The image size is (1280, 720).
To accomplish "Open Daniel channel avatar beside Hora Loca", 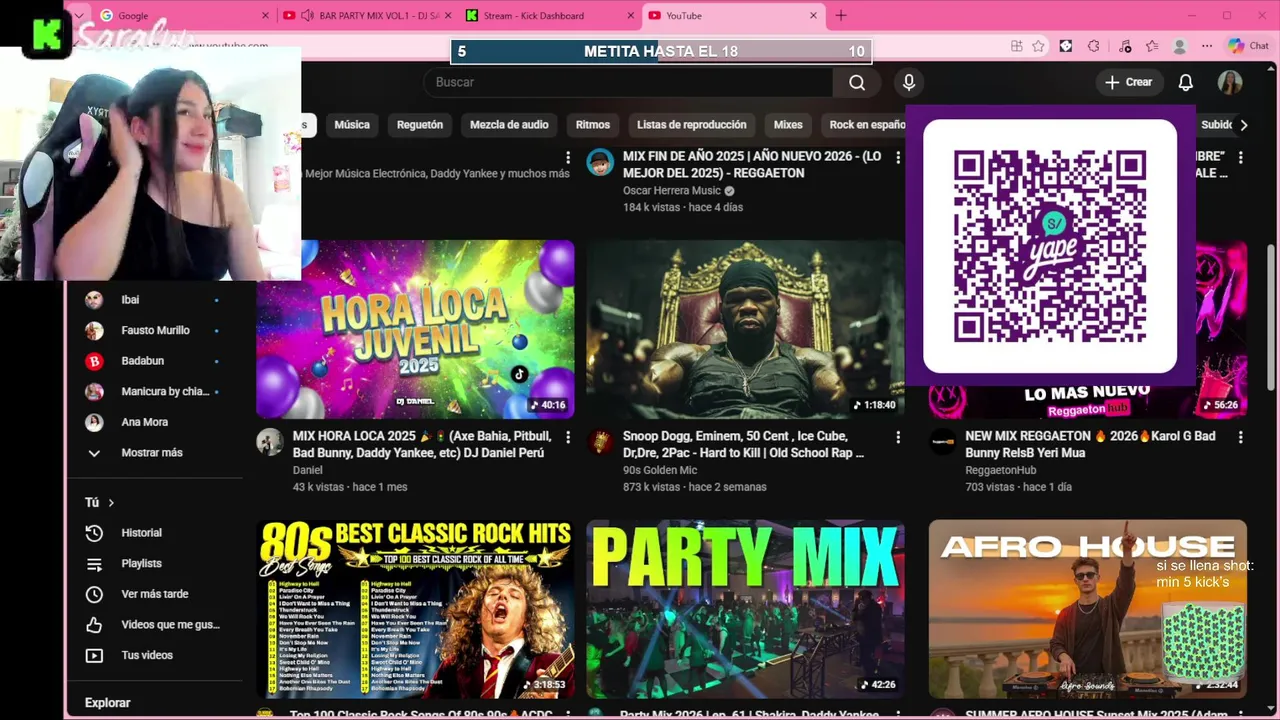I will pyautogui.click(x=270, y=442).
